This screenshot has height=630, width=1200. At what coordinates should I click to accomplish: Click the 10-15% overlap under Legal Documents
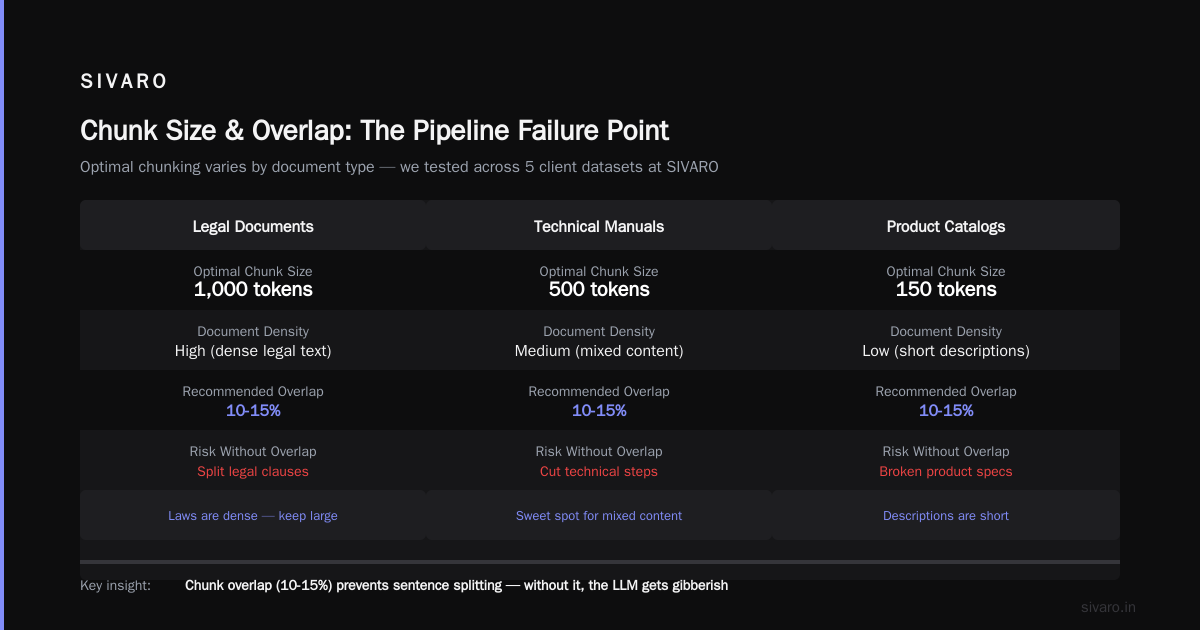[253, 411]
